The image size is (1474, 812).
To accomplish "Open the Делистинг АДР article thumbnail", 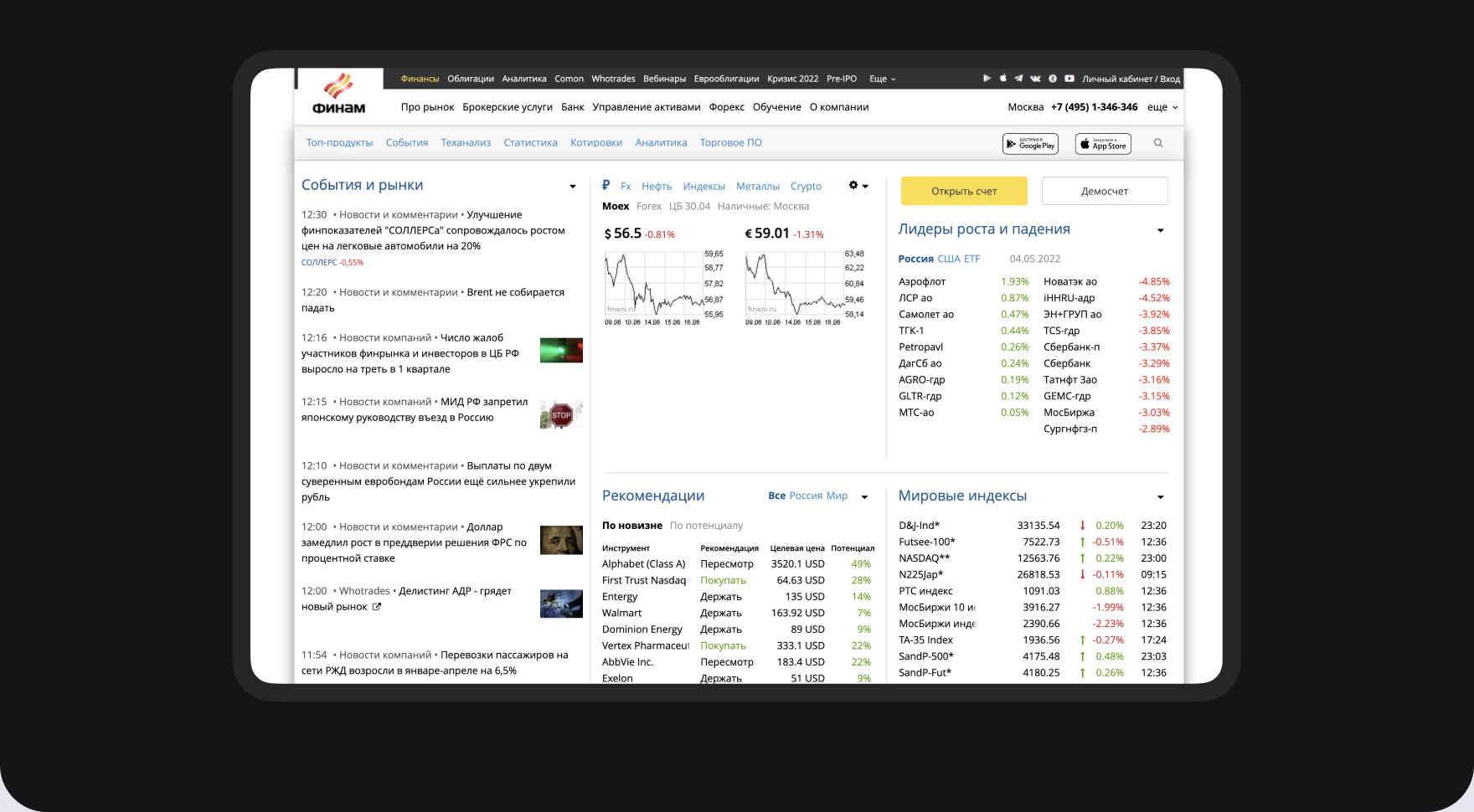I will (x=561, y=604).
